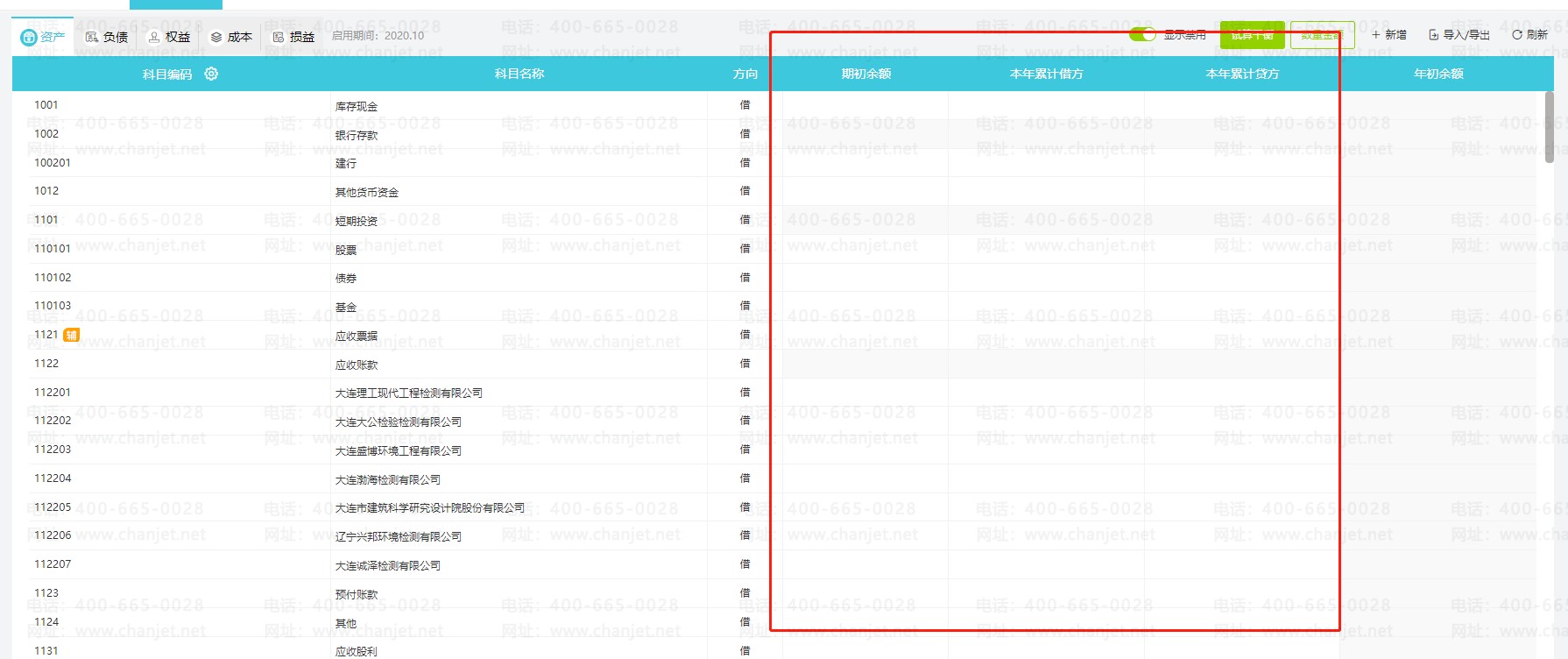Select subject code 1002
This screenshot has width=1568, height=659.
46,134
